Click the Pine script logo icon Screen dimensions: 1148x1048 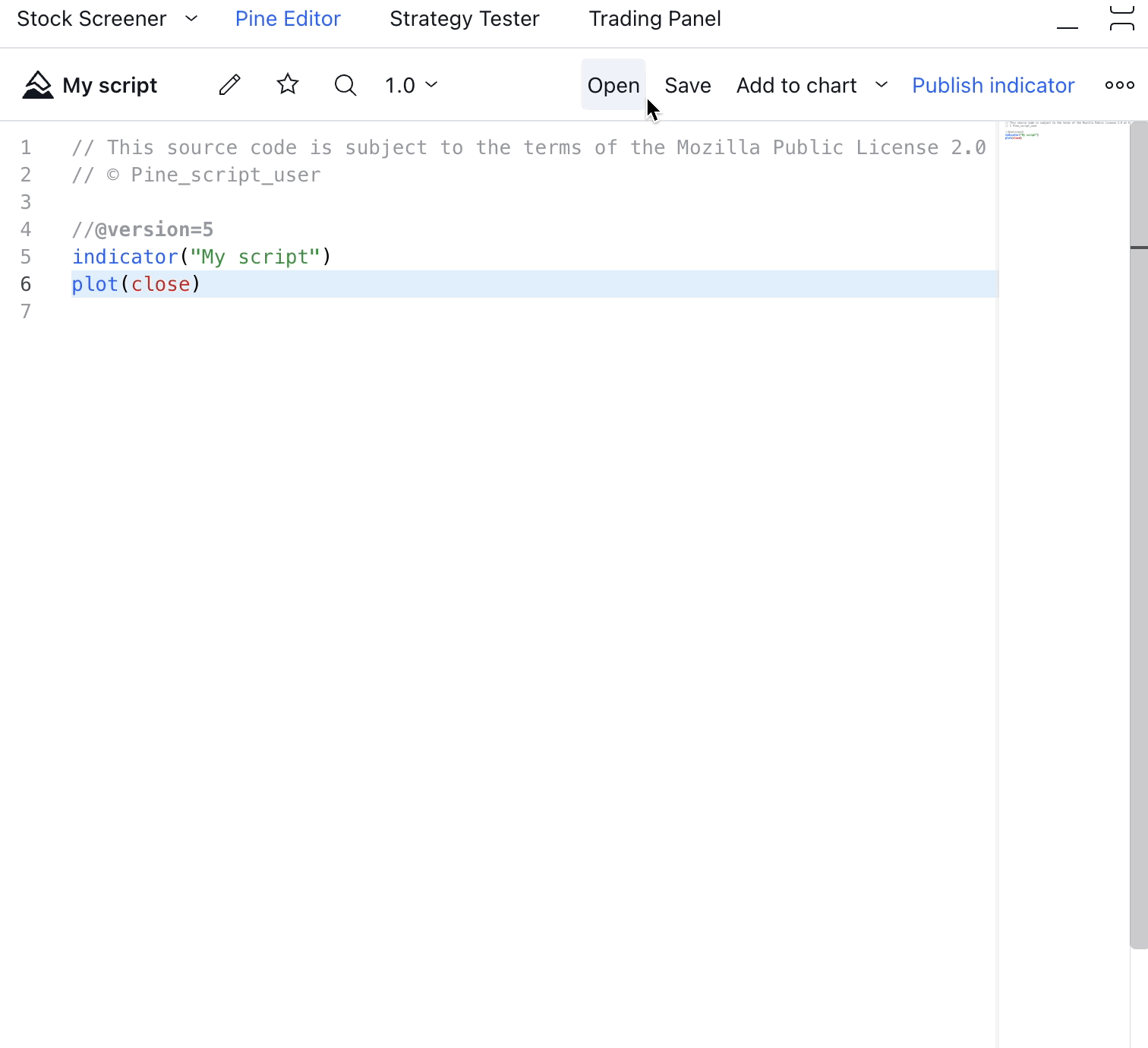pyautogui.click(x=37, y=85)
